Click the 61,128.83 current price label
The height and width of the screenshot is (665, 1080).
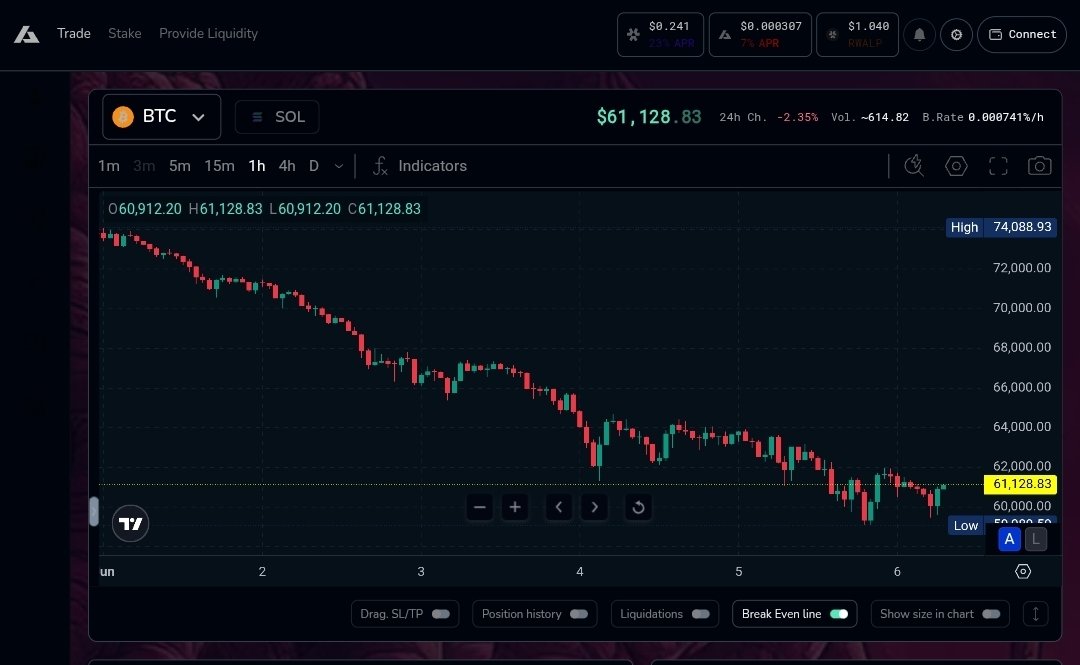tap(1021, 484)
